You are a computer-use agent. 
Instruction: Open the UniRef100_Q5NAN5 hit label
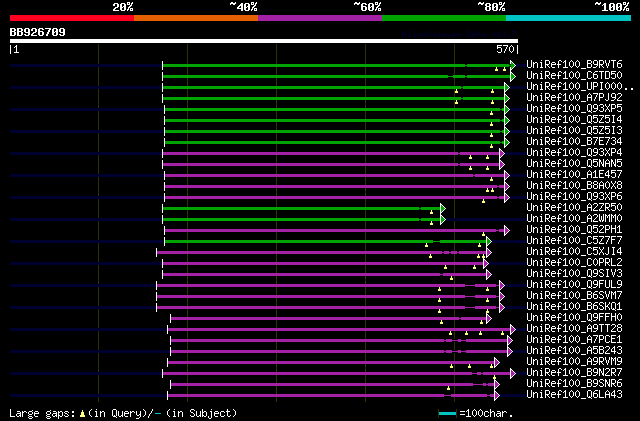click(574, 164)
